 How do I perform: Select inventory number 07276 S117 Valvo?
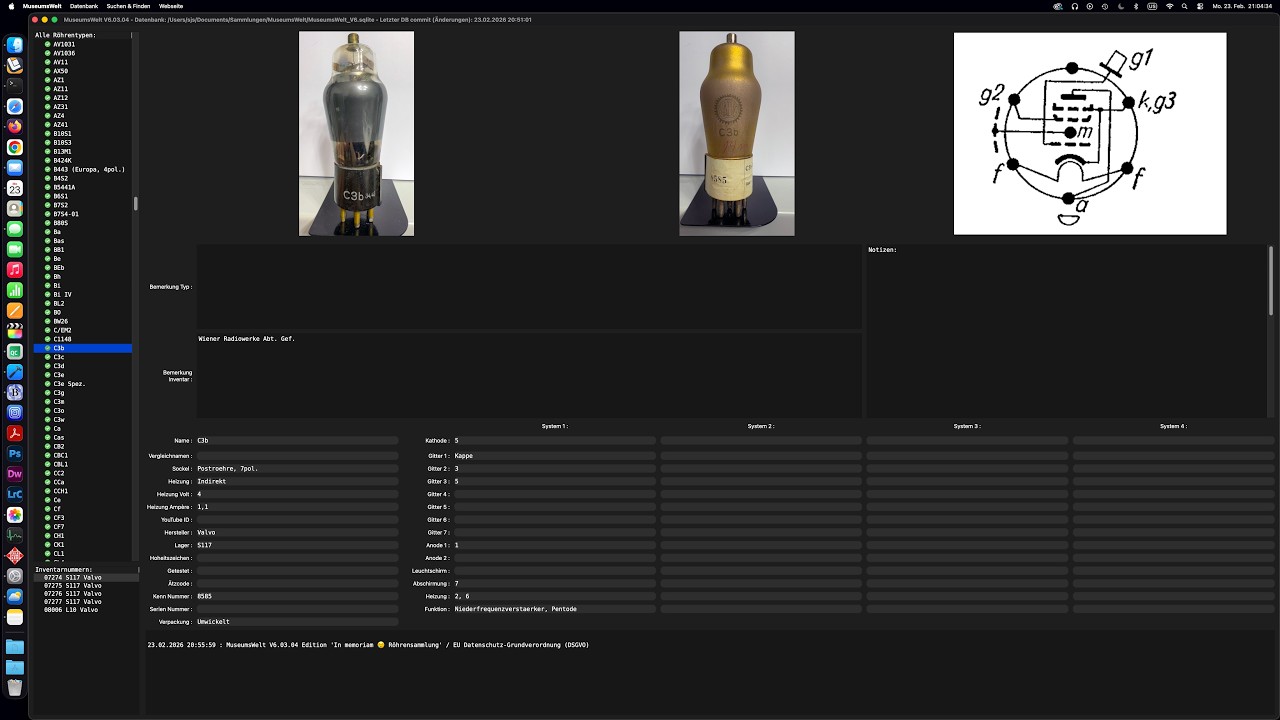[x=86, y=593]
